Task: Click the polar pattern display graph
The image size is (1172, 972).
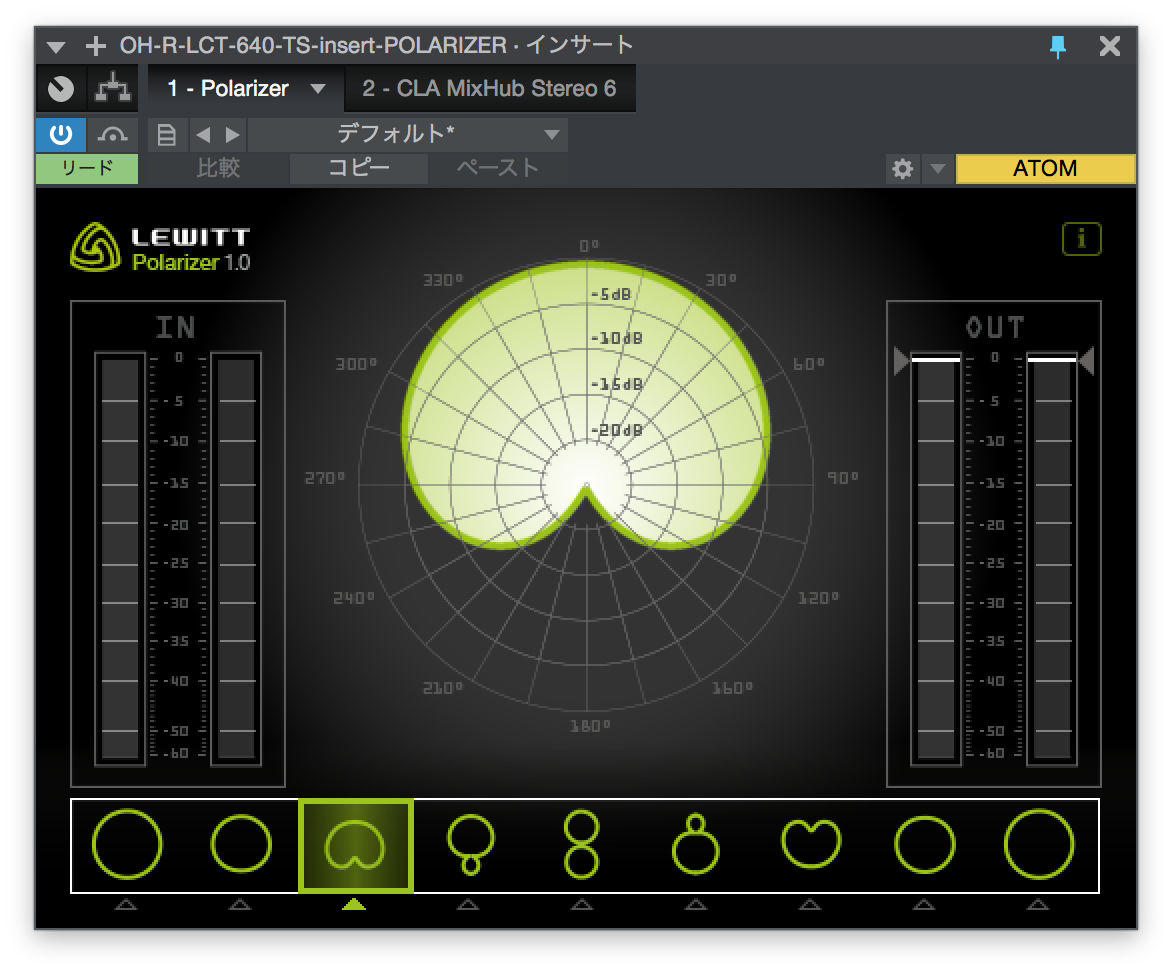Action: pyautogui.click(x=587, y=485)
